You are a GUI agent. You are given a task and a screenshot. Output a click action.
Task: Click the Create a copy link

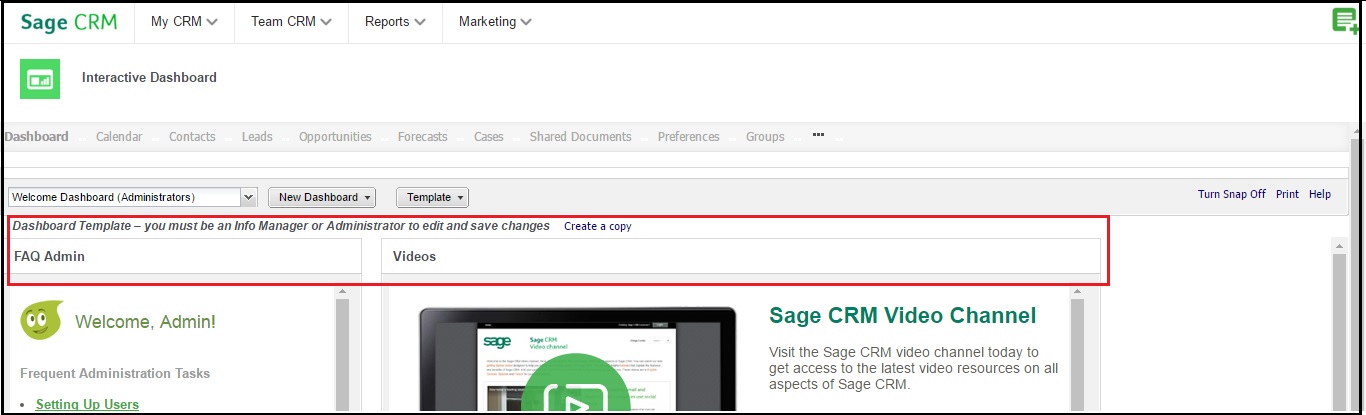[x=598, y=227]
